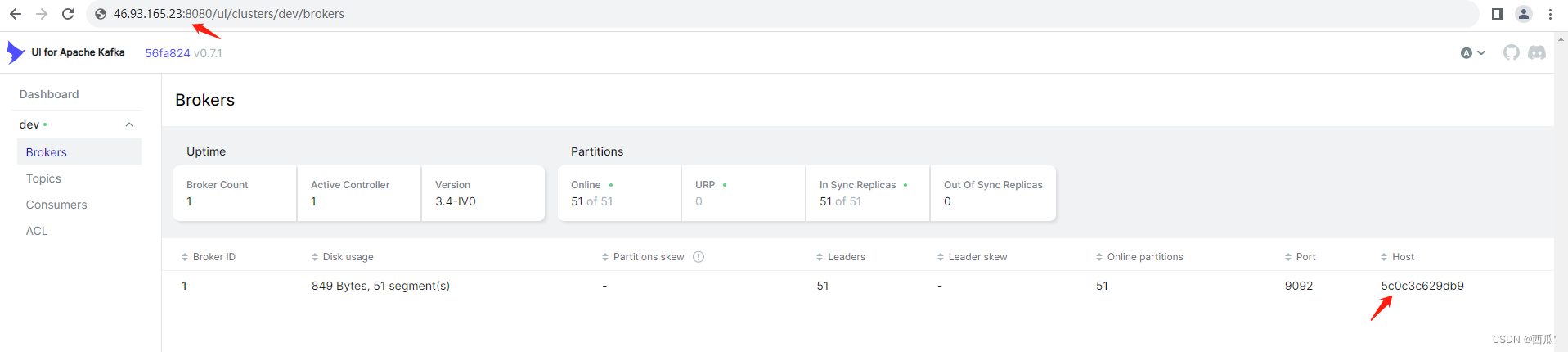Open the Consumers menu item
Viewport: 1568px width, 352px height.
[56, 205]
